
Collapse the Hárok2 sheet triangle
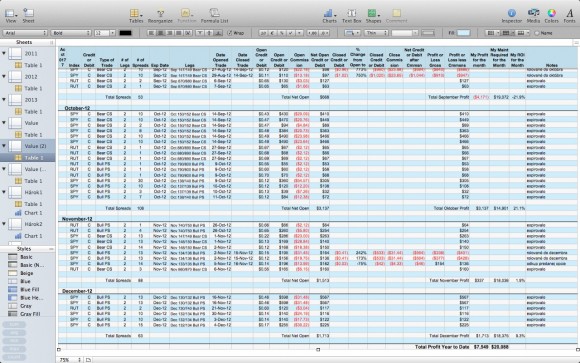click(4, 224)
